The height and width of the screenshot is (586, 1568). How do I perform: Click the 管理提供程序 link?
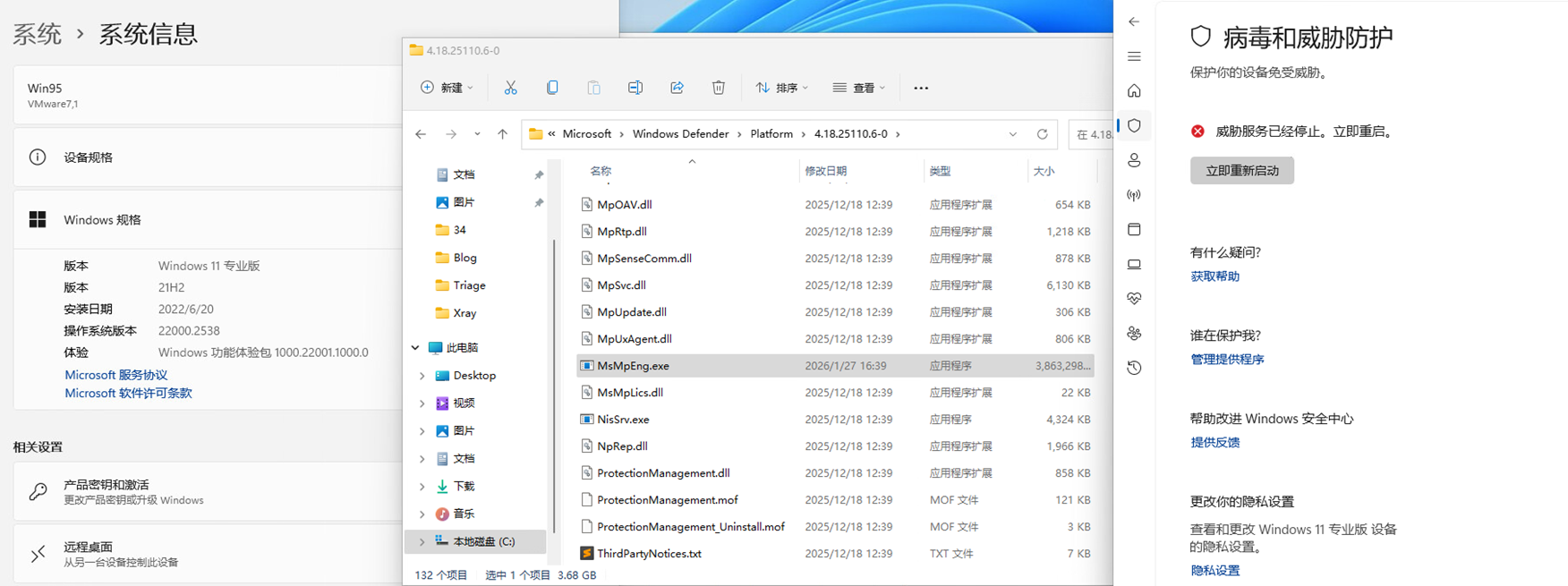(1227, 360)
